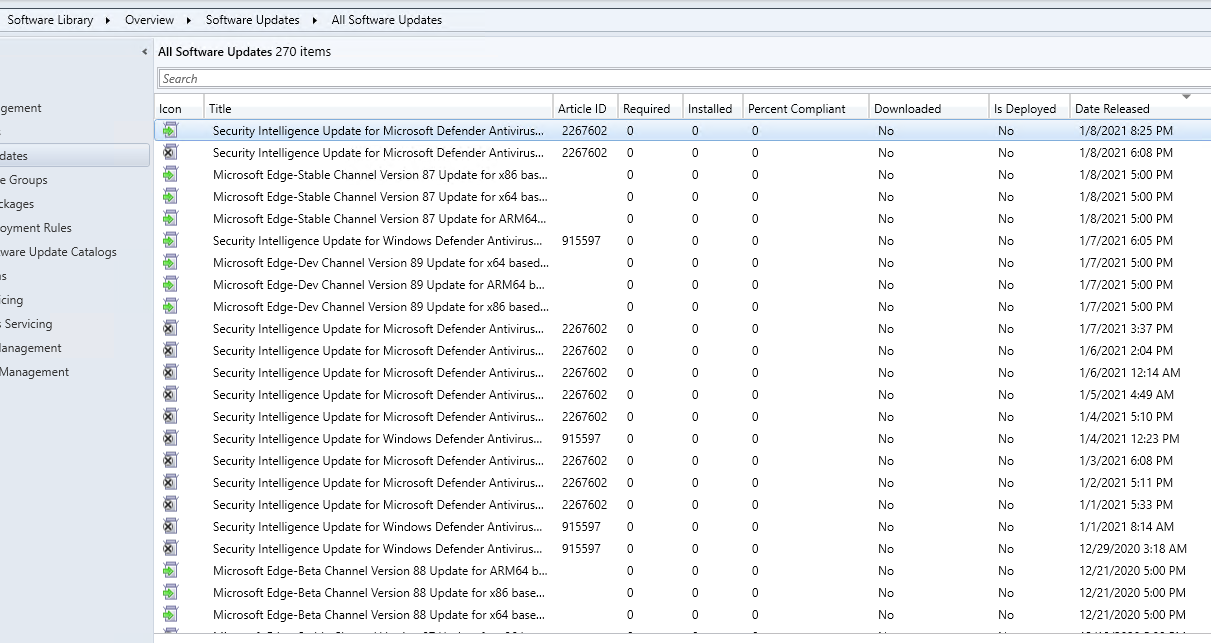Screen dimensions: 1211x643
Task: Click the green icon of the 8:25 PM Defender update
Action: pos(170,130)
